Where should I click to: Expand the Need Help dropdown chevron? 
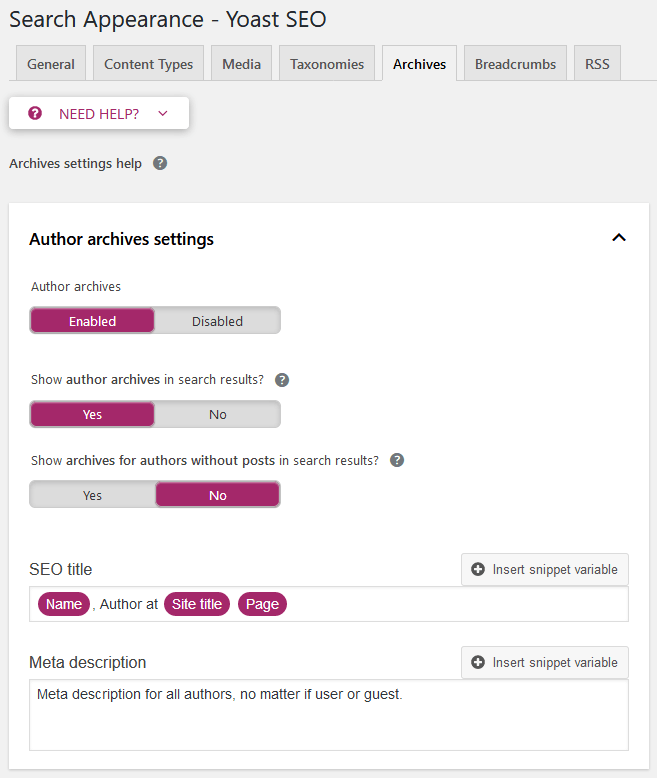163,114
